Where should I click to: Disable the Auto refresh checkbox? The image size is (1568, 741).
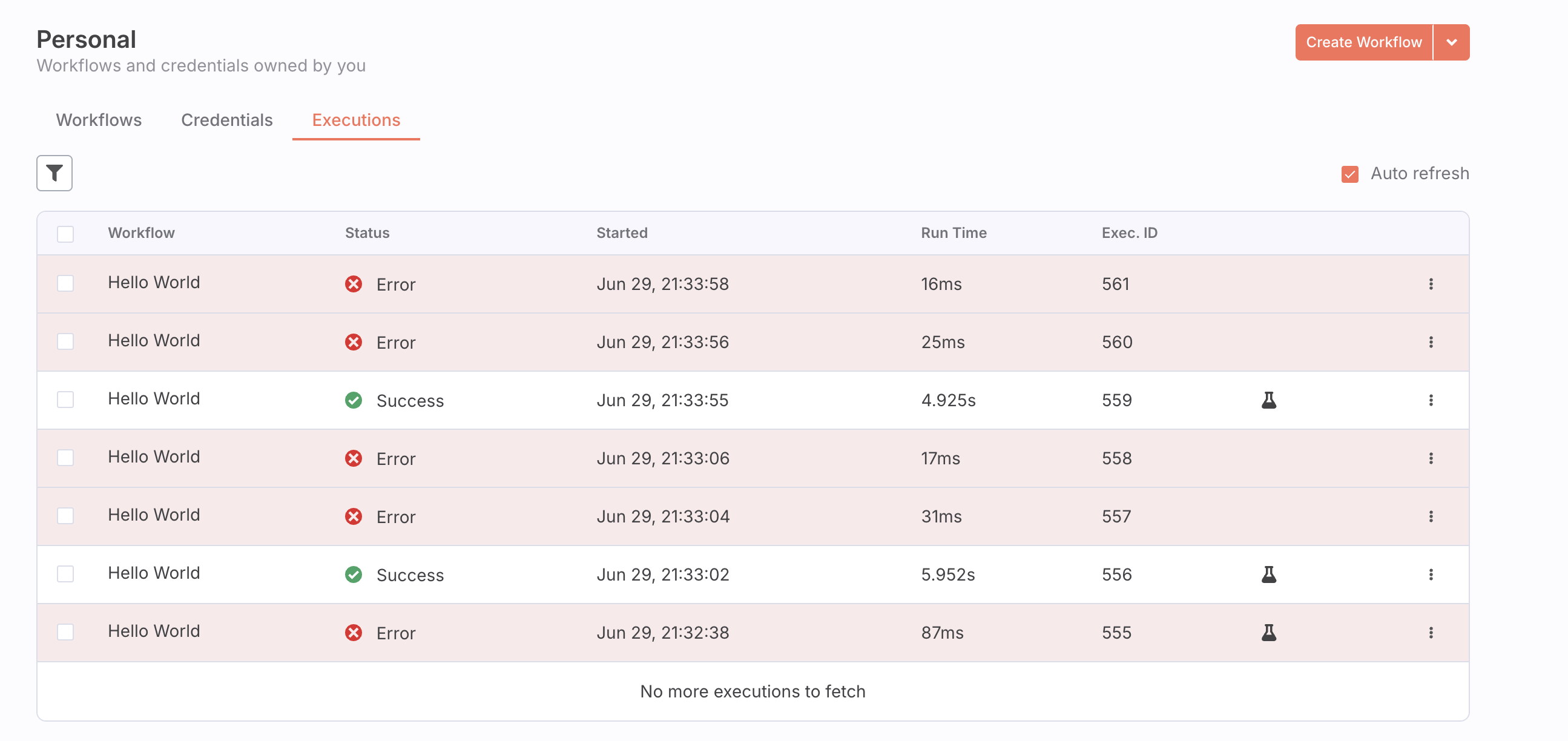(x=1349, y=174)
